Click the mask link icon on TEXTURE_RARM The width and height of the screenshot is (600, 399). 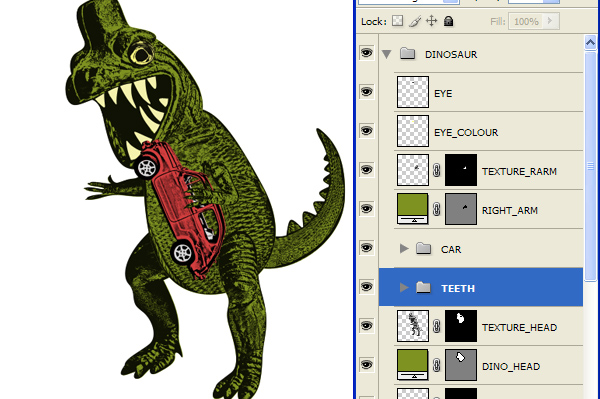tap(437, 170)
